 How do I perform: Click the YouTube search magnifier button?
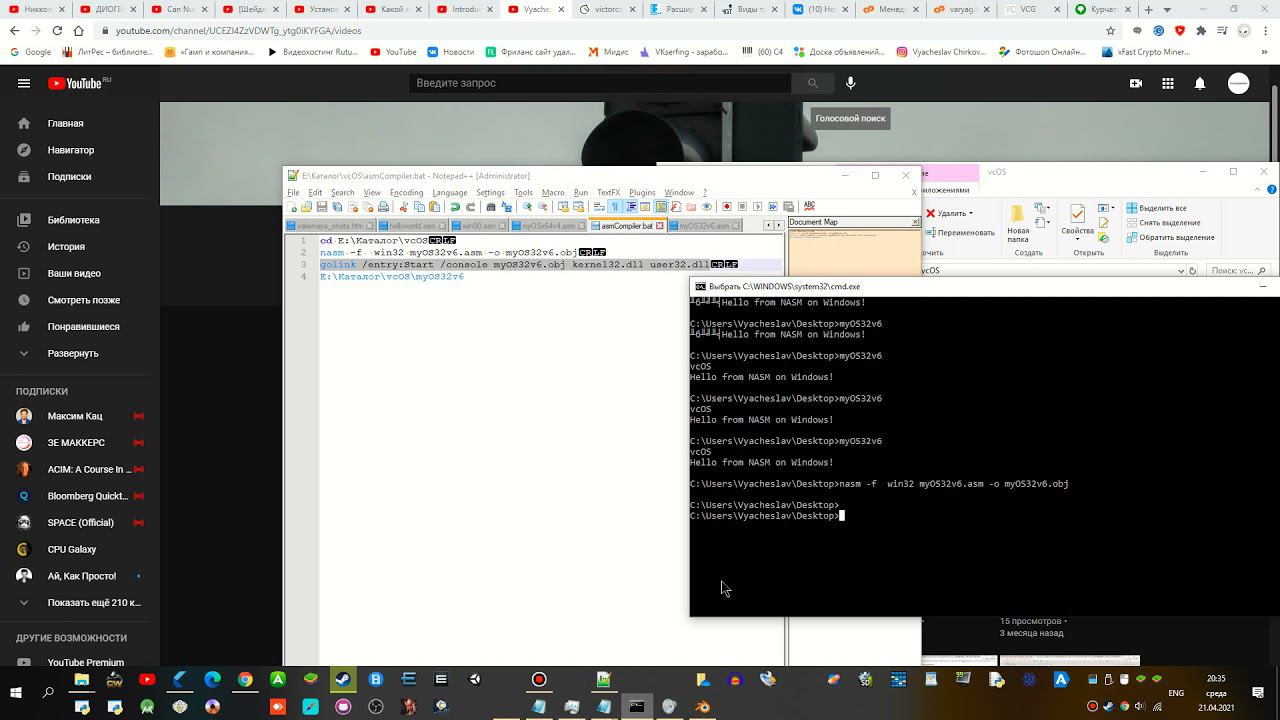pyautogui.click(x=813, y=83)
